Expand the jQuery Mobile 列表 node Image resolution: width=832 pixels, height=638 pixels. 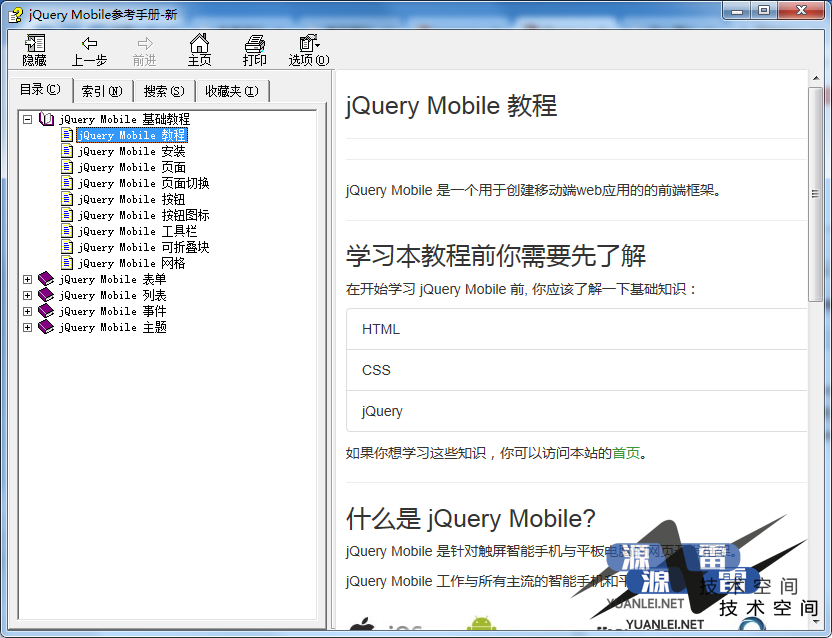tap(28, 295)
